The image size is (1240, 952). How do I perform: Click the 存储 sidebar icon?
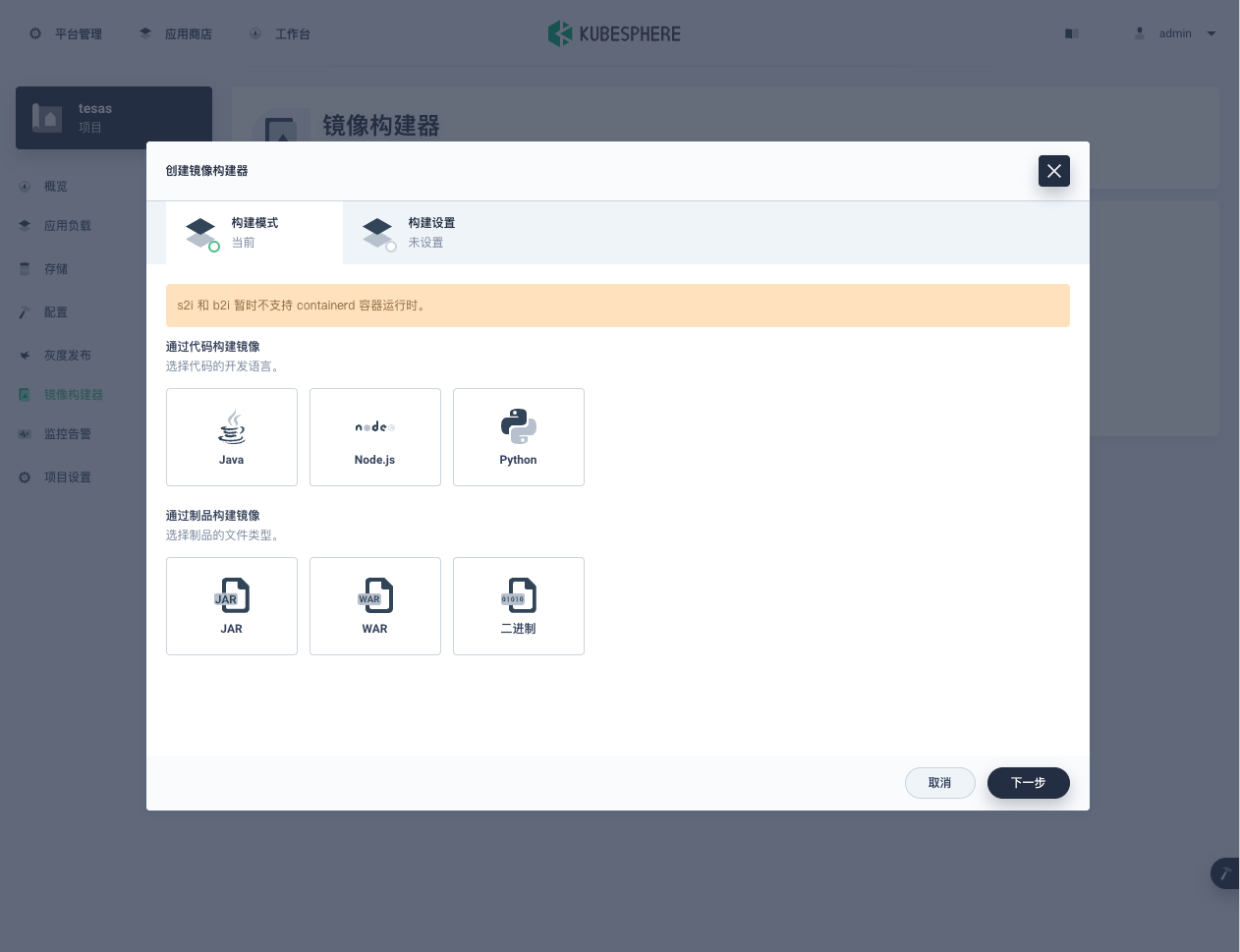25,269
